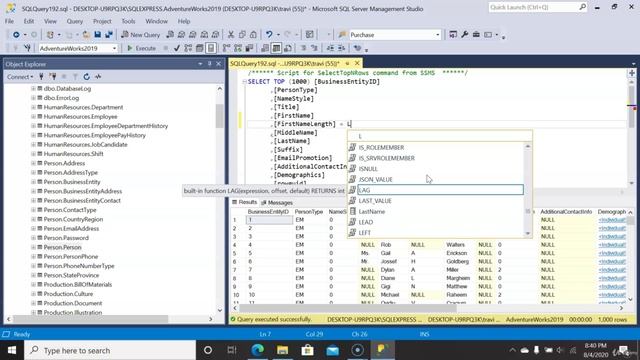Select Person.StateProvince in Object Explorer
Screen dimensions: 640x360
coord(70,275)
